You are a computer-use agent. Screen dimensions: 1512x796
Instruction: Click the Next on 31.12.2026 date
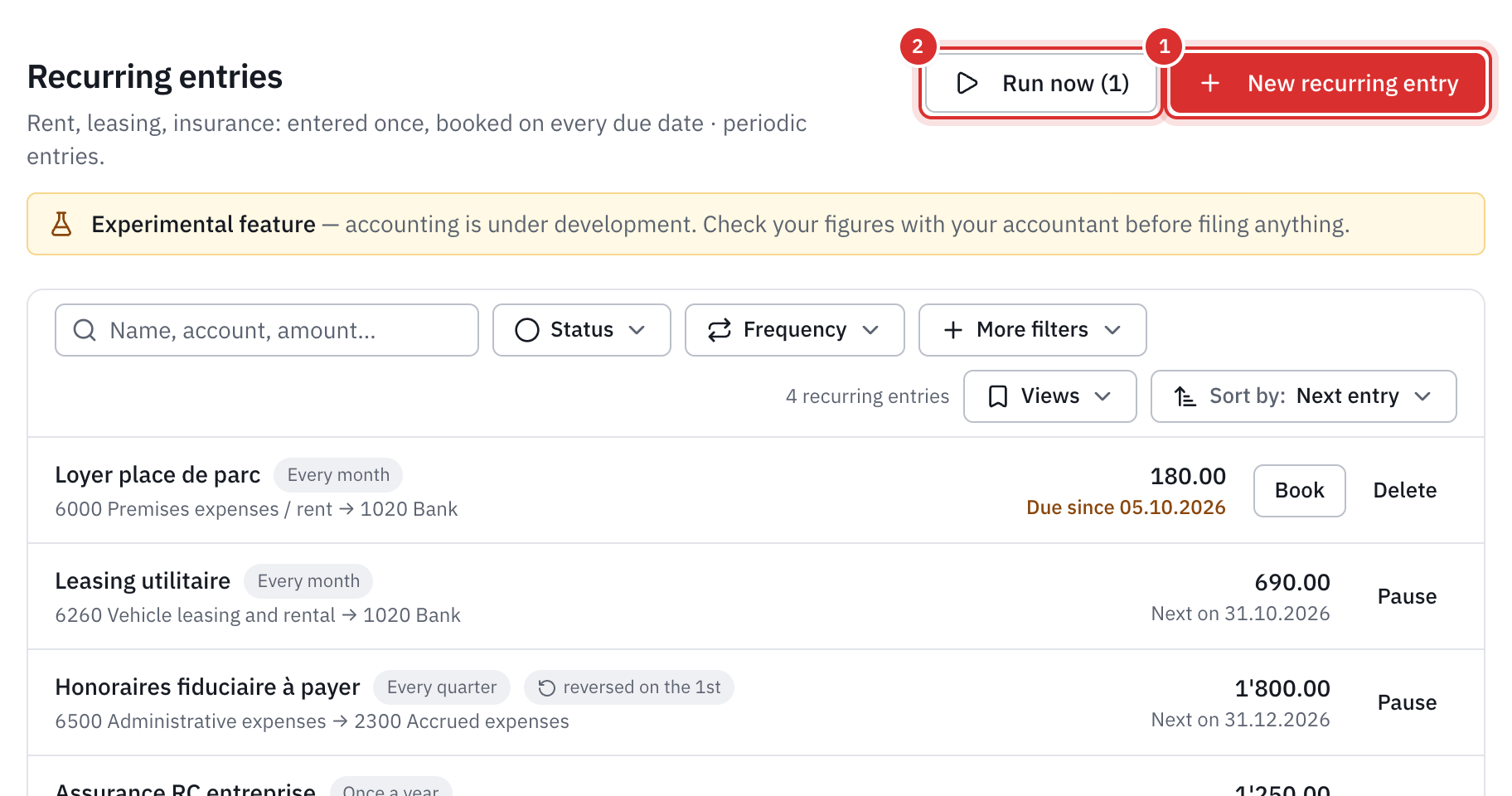pos(1240,720)
